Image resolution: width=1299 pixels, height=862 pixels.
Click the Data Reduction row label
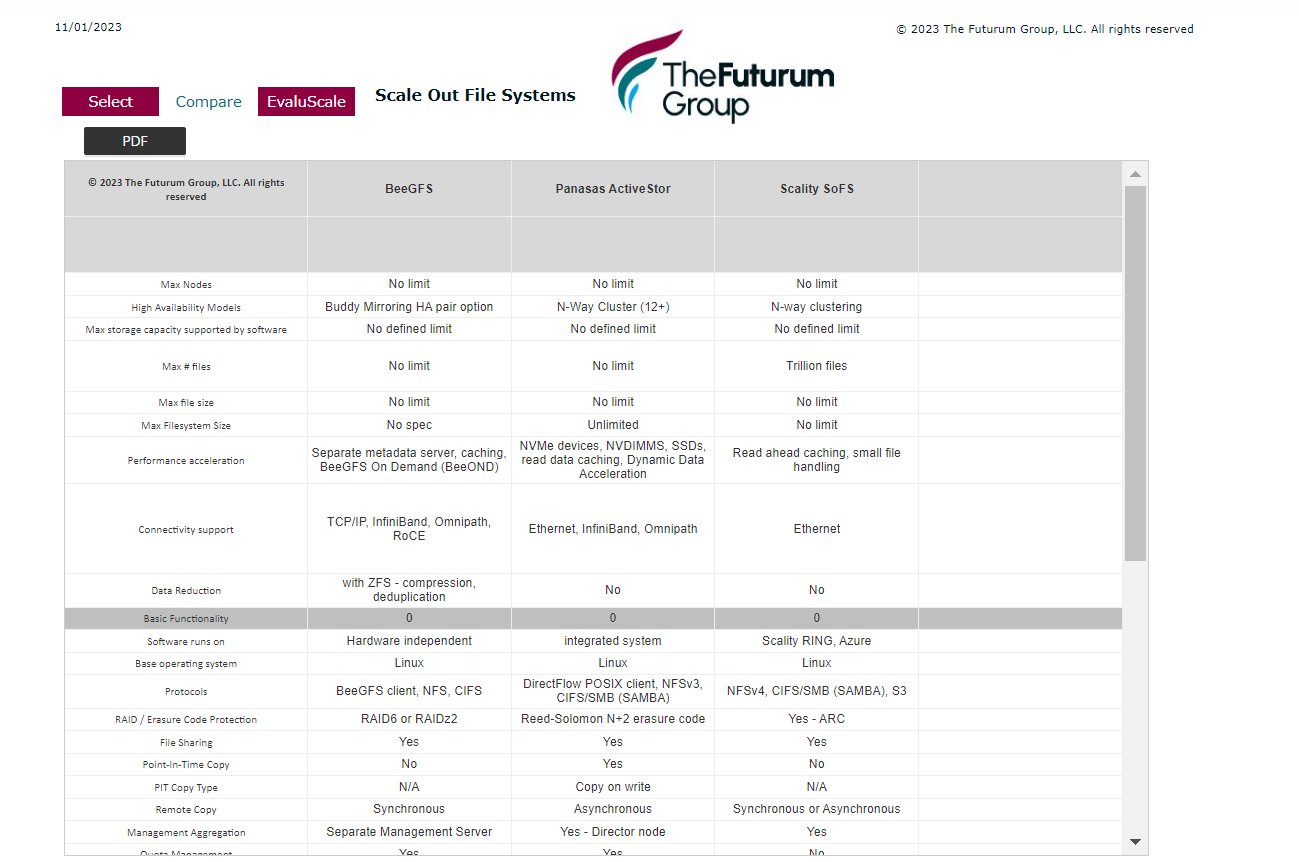coord(186,591)
